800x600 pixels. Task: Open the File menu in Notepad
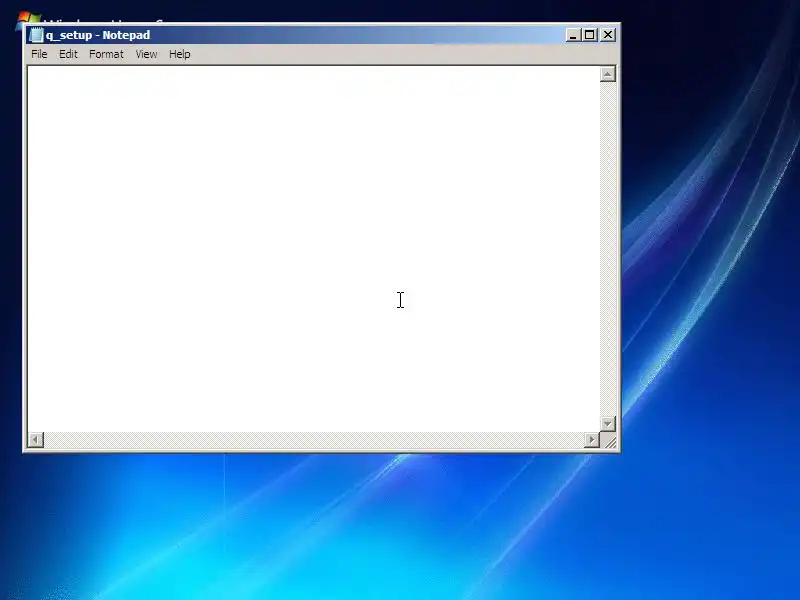tap(39, 54)
